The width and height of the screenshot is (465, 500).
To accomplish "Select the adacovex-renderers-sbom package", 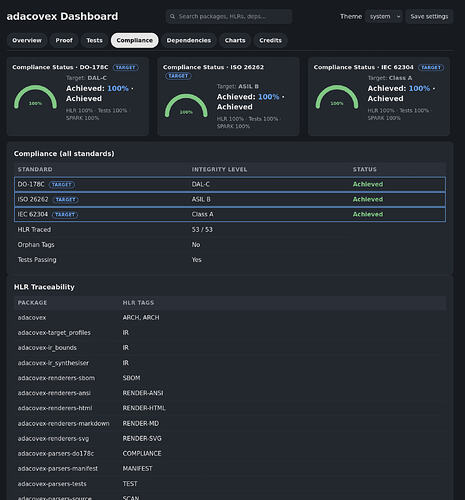I will (x=56, y=378).
